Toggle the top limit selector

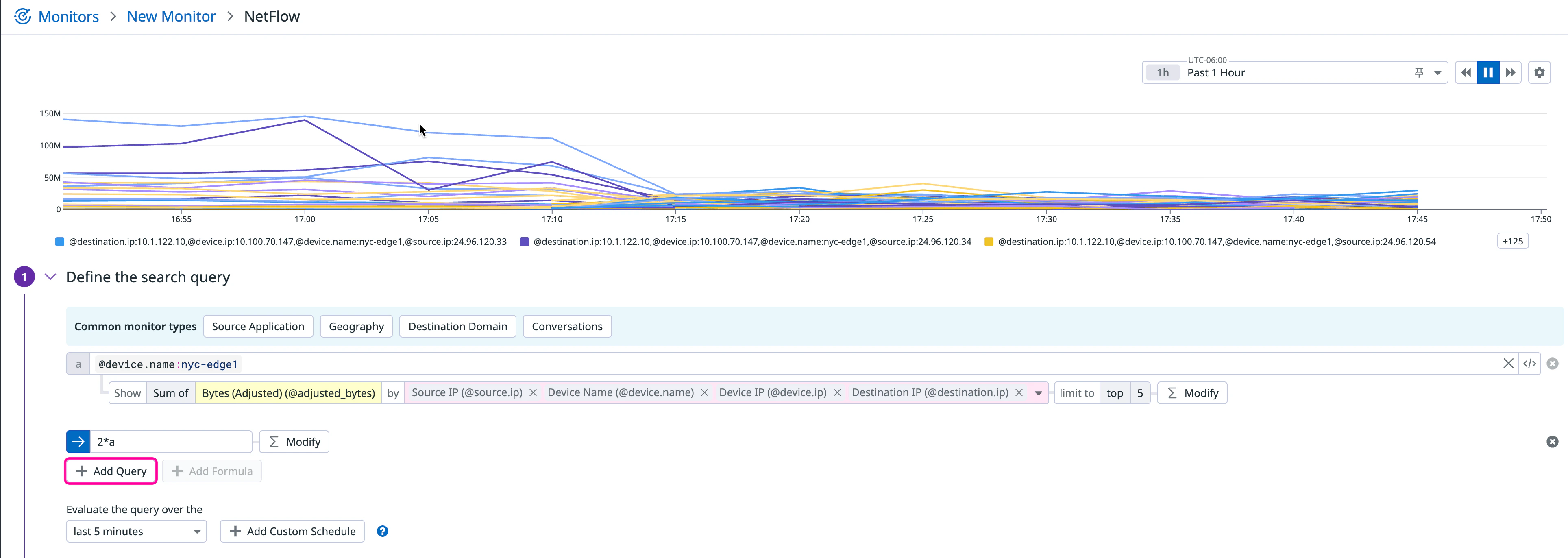(1115, 393)
